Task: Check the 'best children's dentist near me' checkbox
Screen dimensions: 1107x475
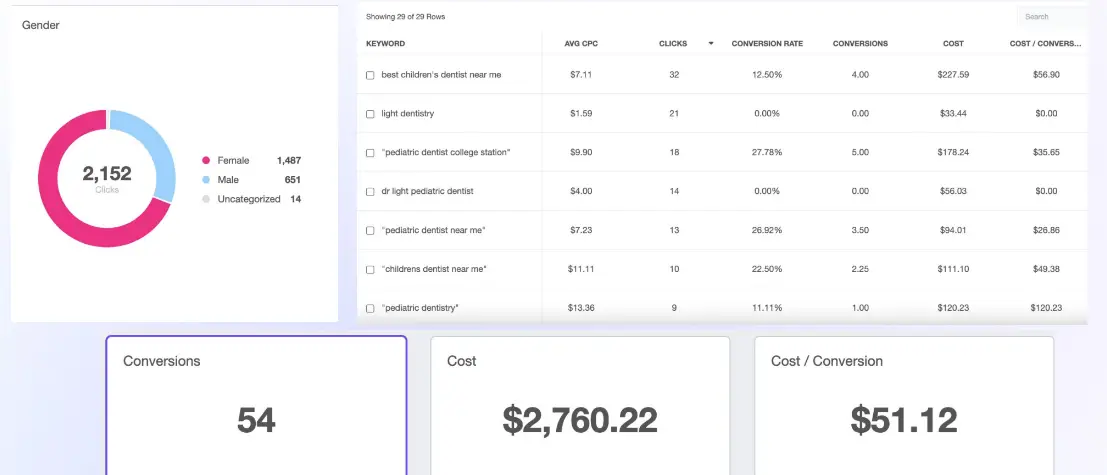Action: click(370, 75)
